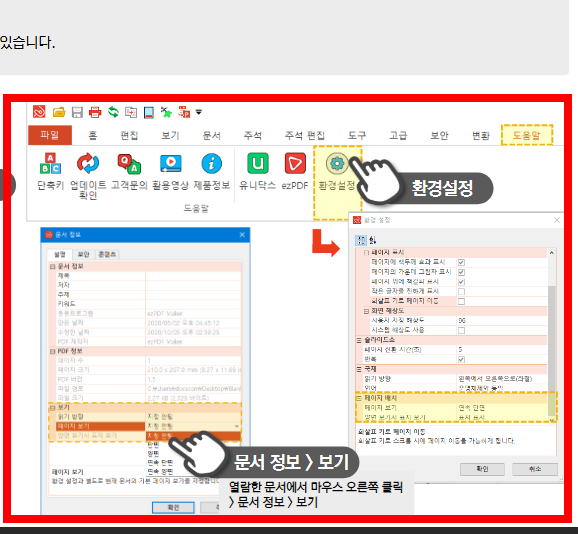Viewport: 578px width, 534px height.
Task: Collapse 화면 해상도 group
Action: pos(366,311)
